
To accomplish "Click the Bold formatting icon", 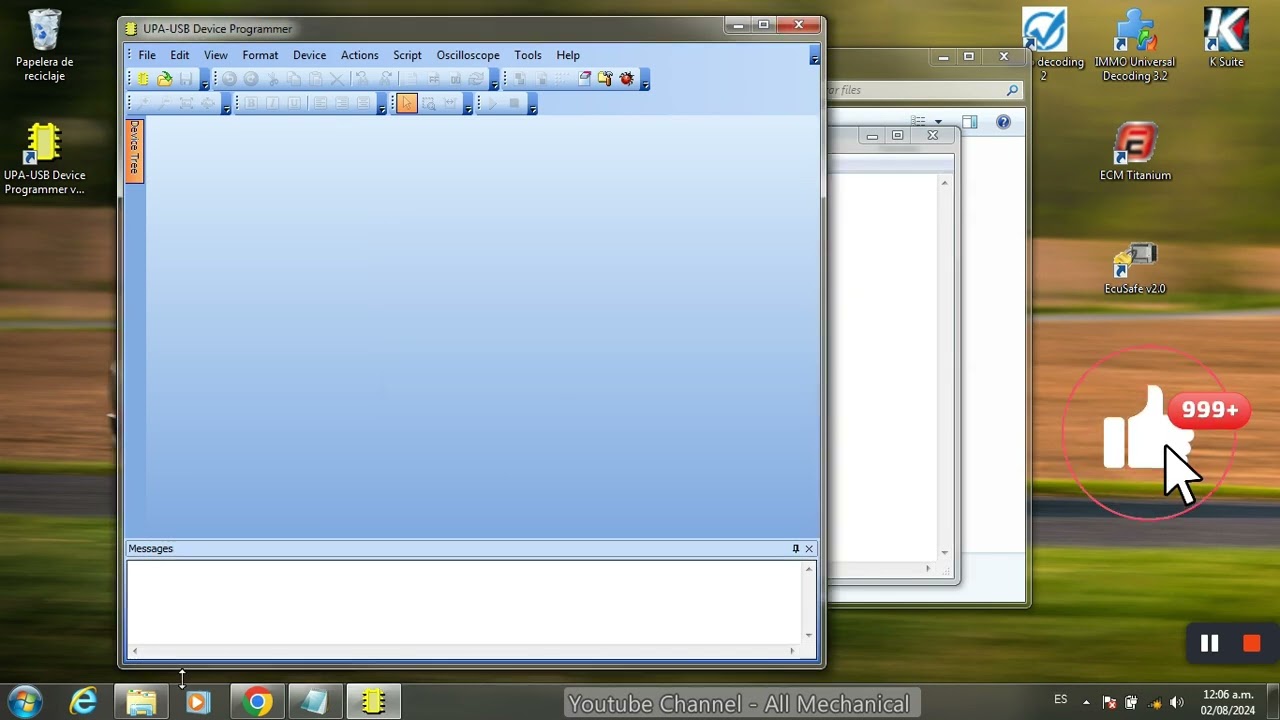I will pyautogui.click(x=251, y=103).
